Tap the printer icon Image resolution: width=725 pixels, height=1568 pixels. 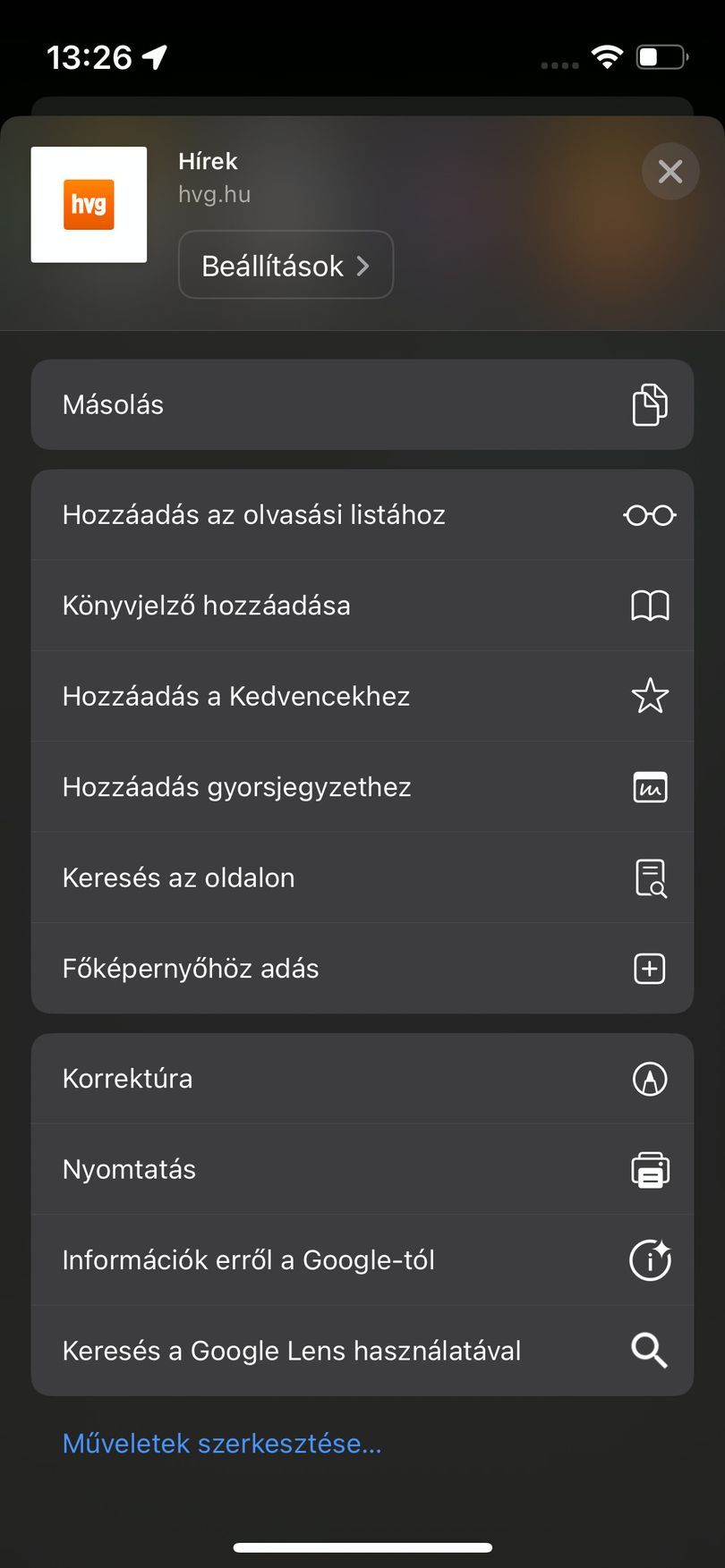(x=650, y=1169)
